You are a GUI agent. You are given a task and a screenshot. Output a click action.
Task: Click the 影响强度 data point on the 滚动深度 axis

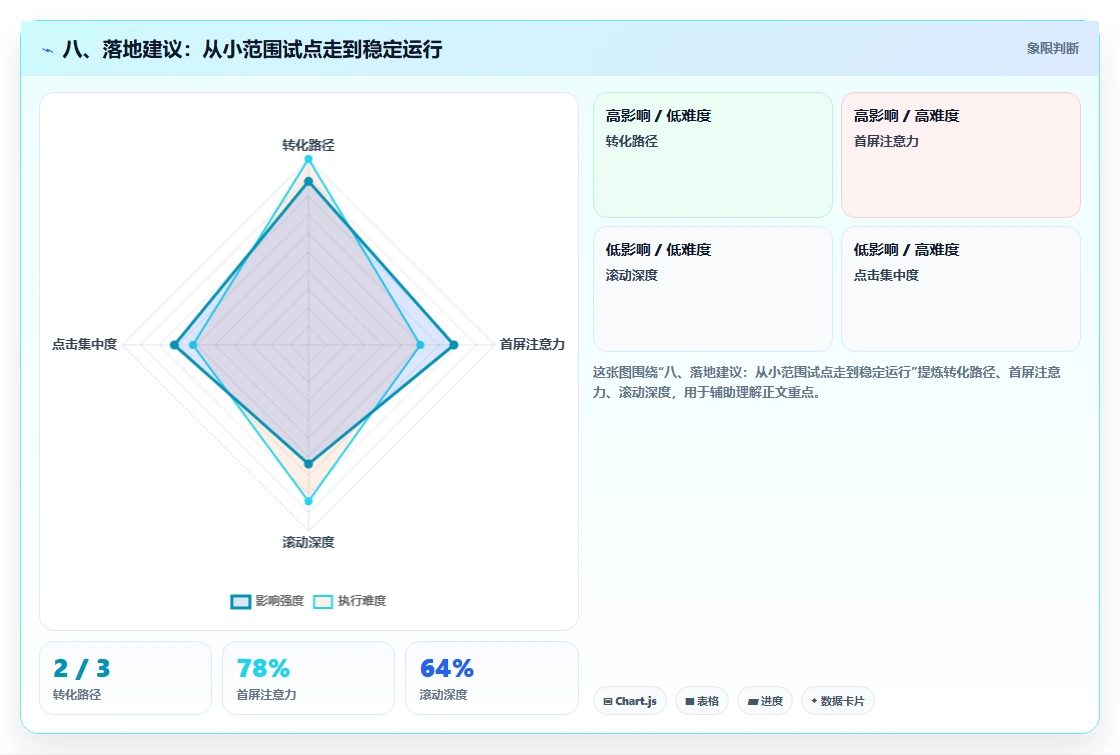tap(309, 464)
